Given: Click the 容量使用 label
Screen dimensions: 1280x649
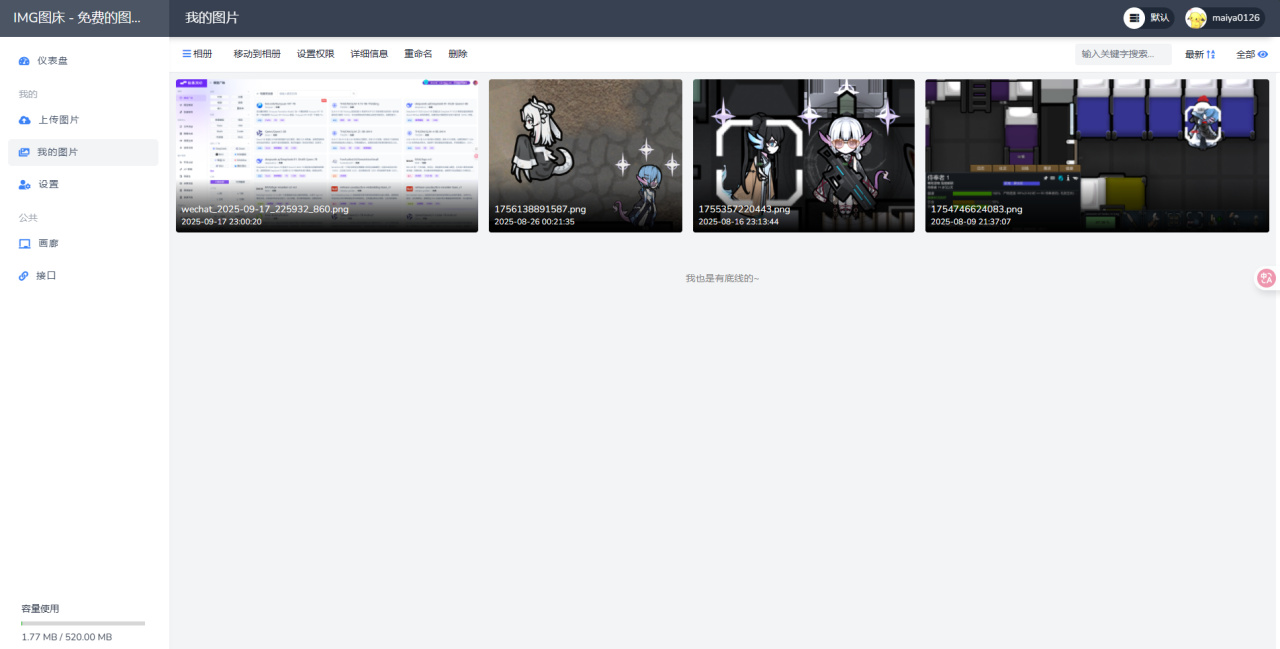Looking at the screenshot, I should 41,608.
